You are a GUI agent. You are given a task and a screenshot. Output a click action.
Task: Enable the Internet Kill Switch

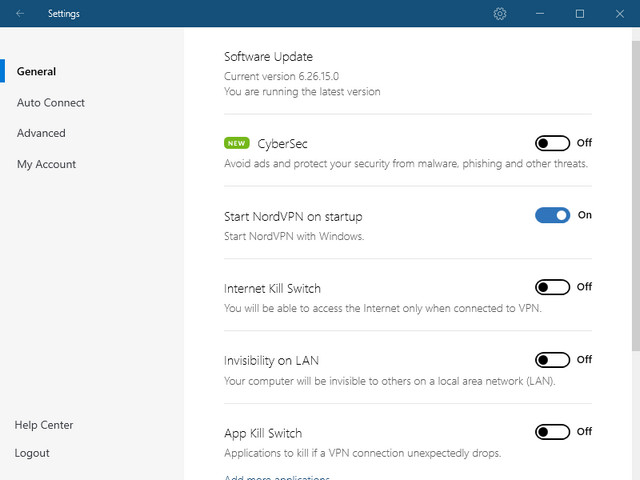click(552, 287)
